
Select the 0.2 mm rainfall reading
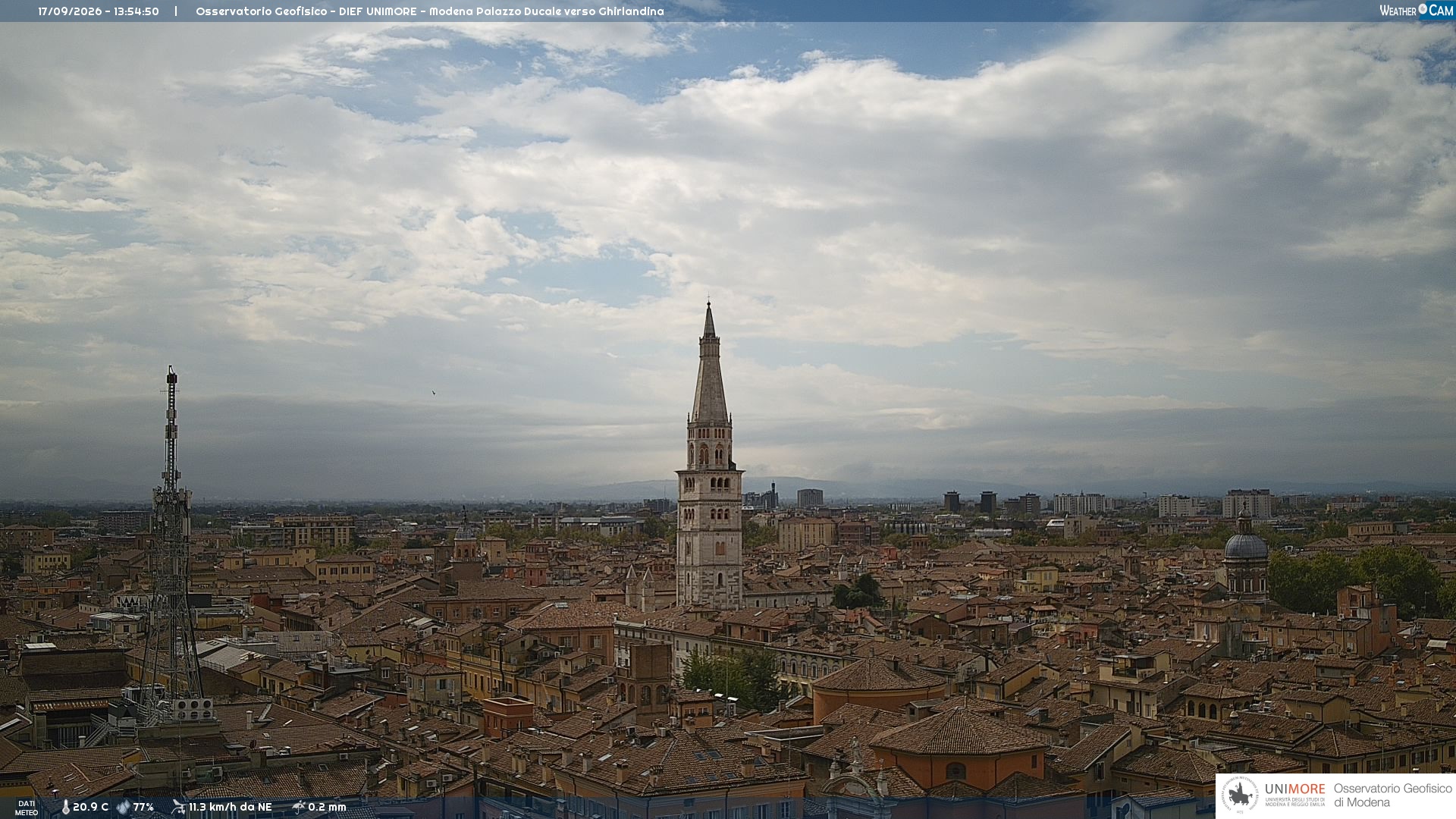(327, 807)
